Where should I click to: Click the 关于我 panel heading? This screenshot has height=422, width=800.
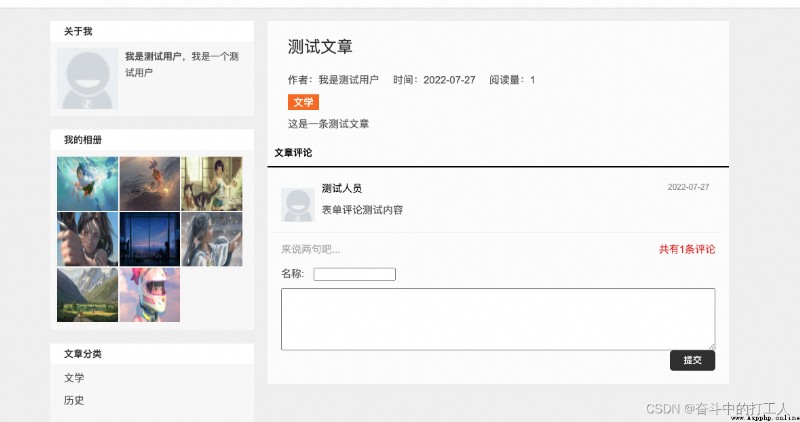pyautogui.click(x=78, y=31)
